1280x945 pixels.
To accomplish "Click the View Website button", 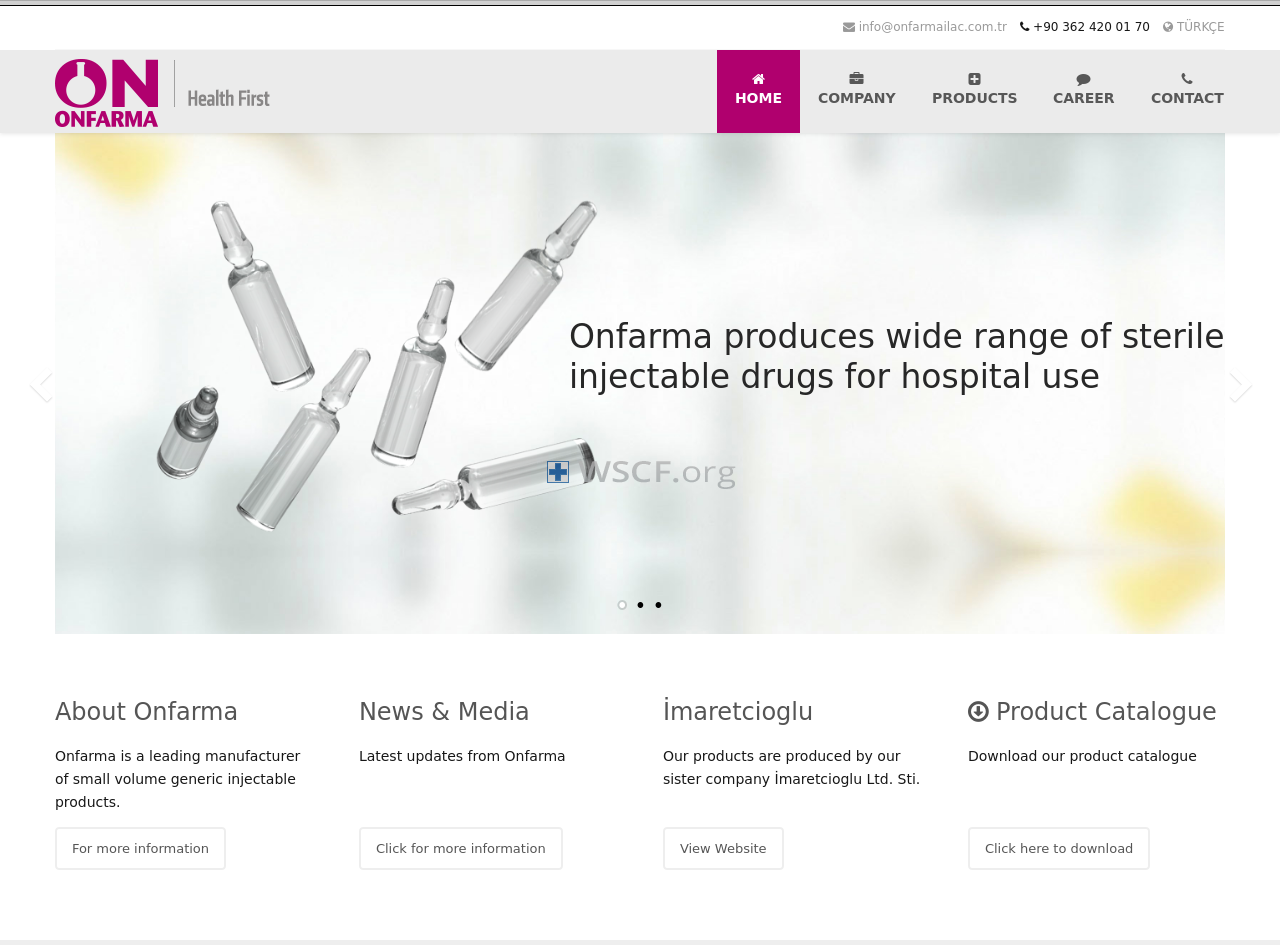I will [x=723, y=849].
